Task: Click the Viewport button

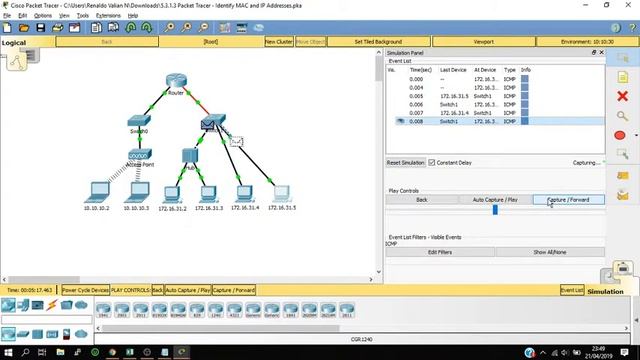Action: 484,42
